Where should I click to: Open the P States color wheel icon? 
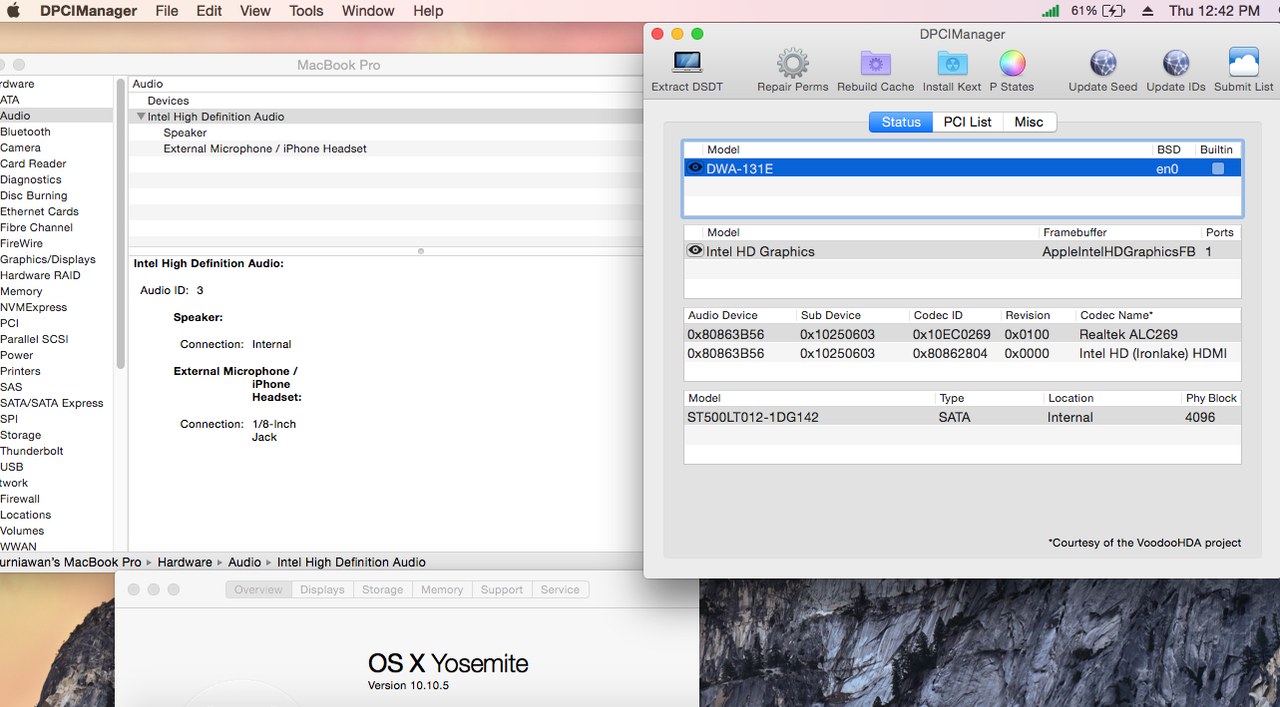point(1012,63)
